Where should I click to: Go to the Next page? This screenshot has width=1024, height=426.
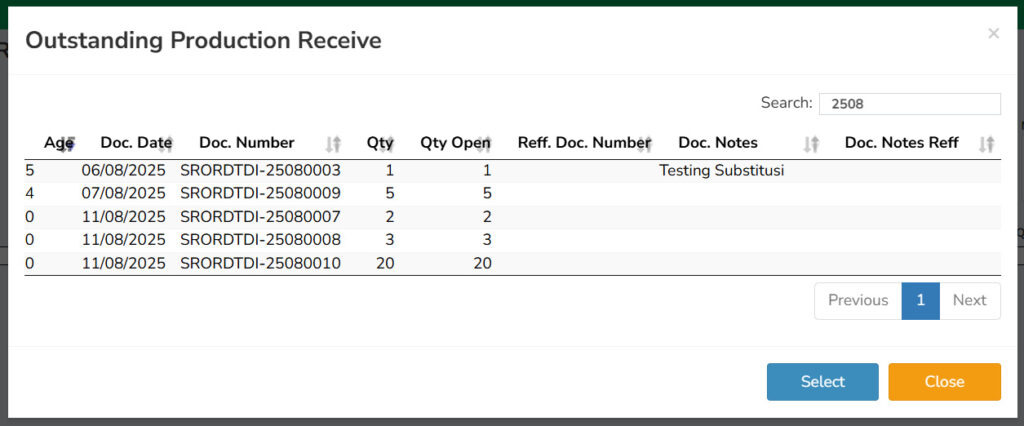(970, 301)
